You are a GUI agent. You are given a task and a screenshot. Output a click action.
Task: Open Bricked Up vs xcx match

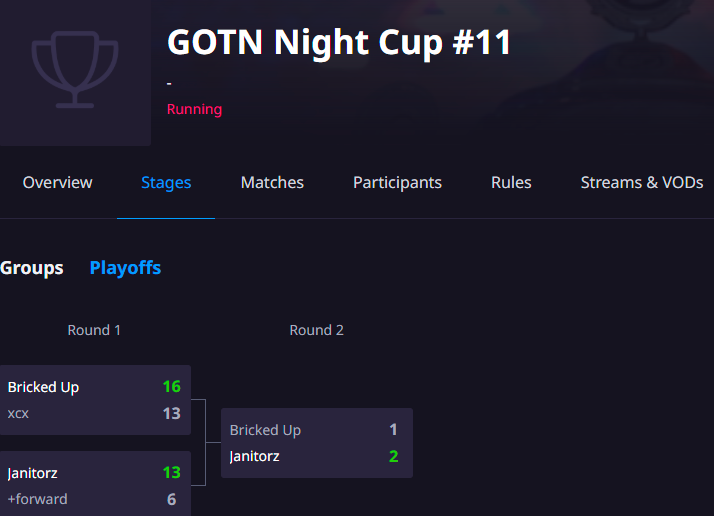pyautogui.click(x=95, y=400)
